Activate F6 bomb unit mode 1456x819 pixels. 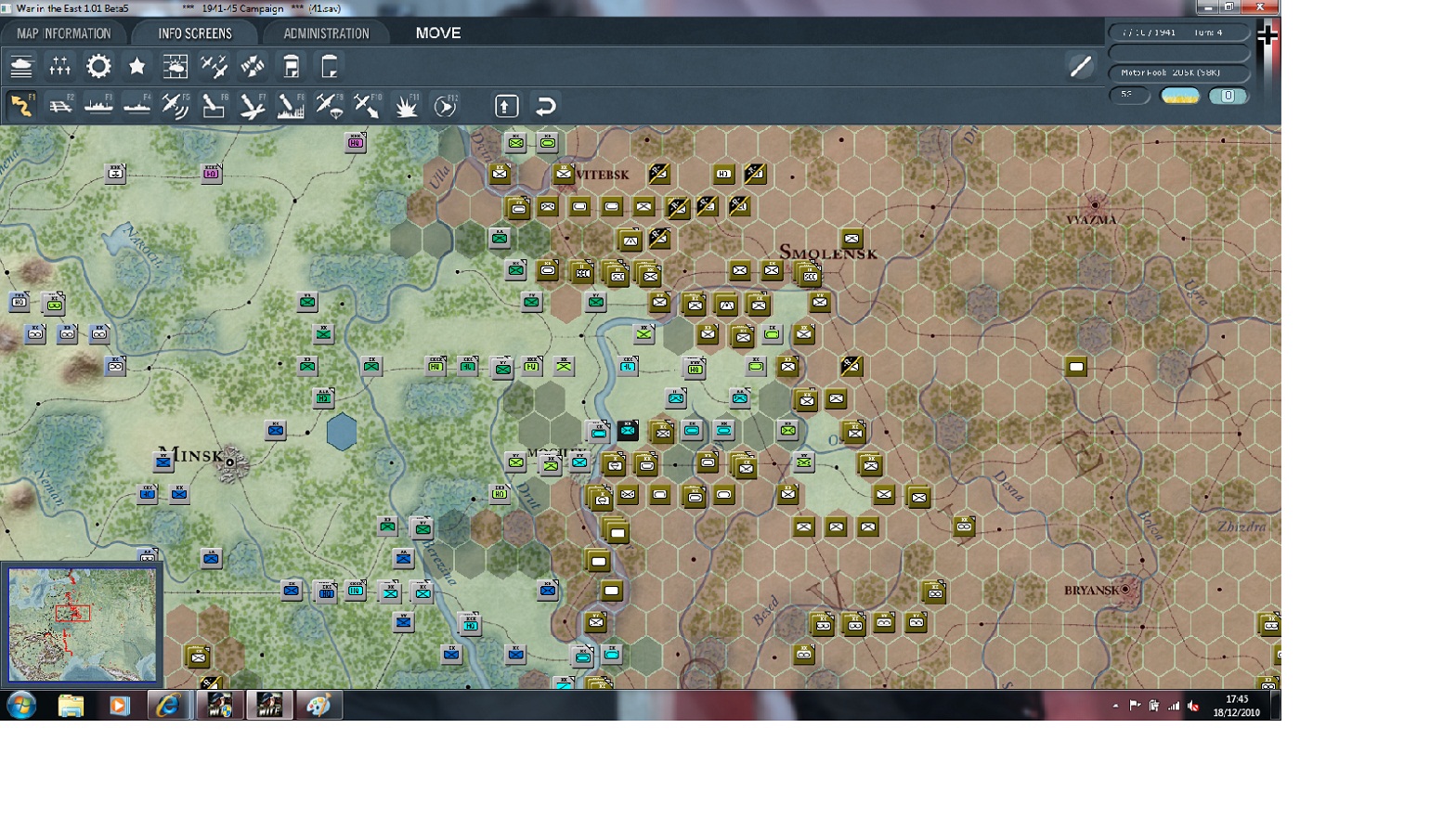coord(214,106)
